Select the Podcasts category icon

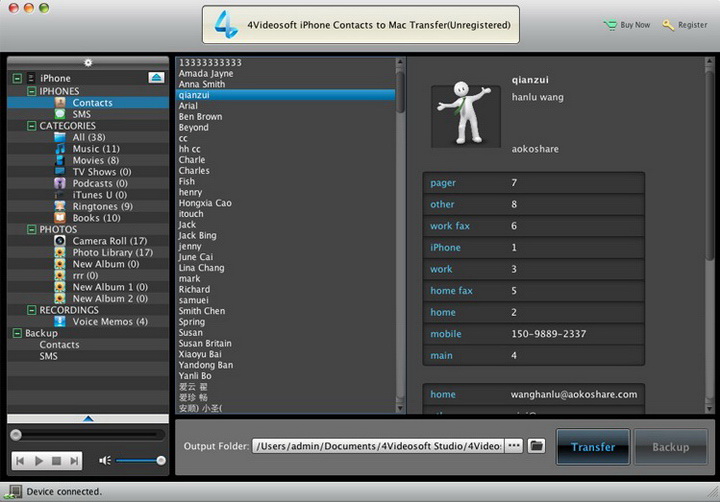60,183
